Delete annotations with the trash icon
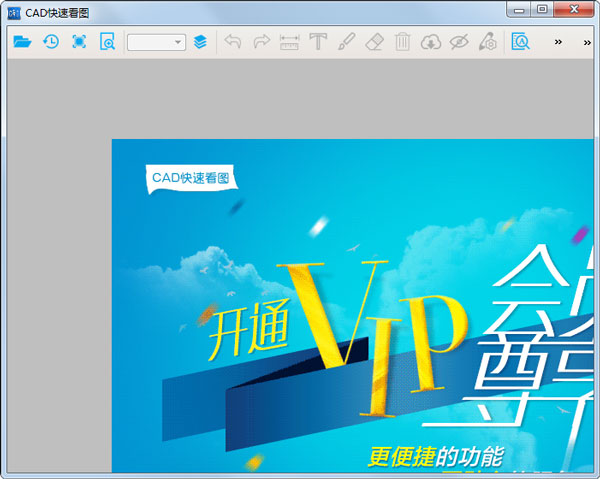This screenshot has width=600, height=479. (403, 42)
